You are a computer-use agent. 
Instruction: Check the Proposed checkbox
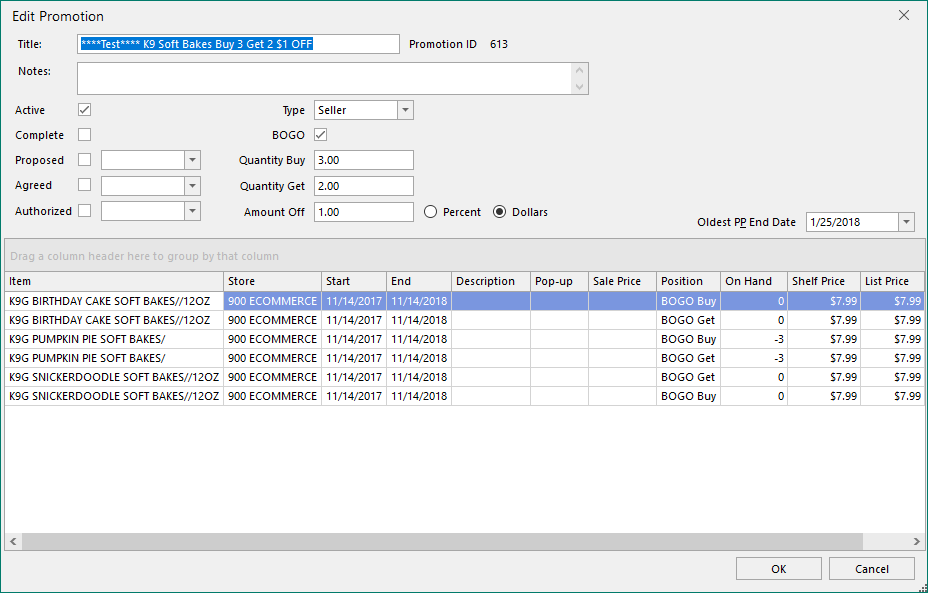tap(85, 159)
